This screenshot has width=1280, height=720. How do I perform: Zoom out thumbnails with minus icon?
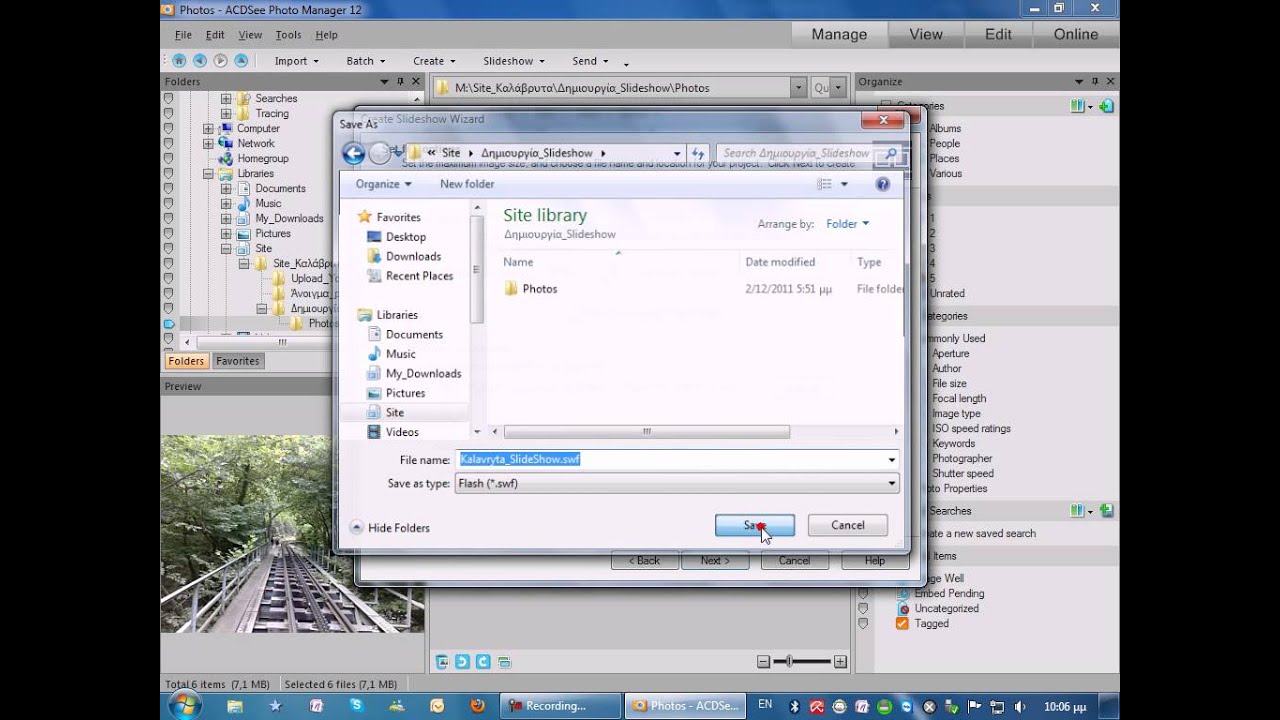pyautogui.click(x=764, y=662)
